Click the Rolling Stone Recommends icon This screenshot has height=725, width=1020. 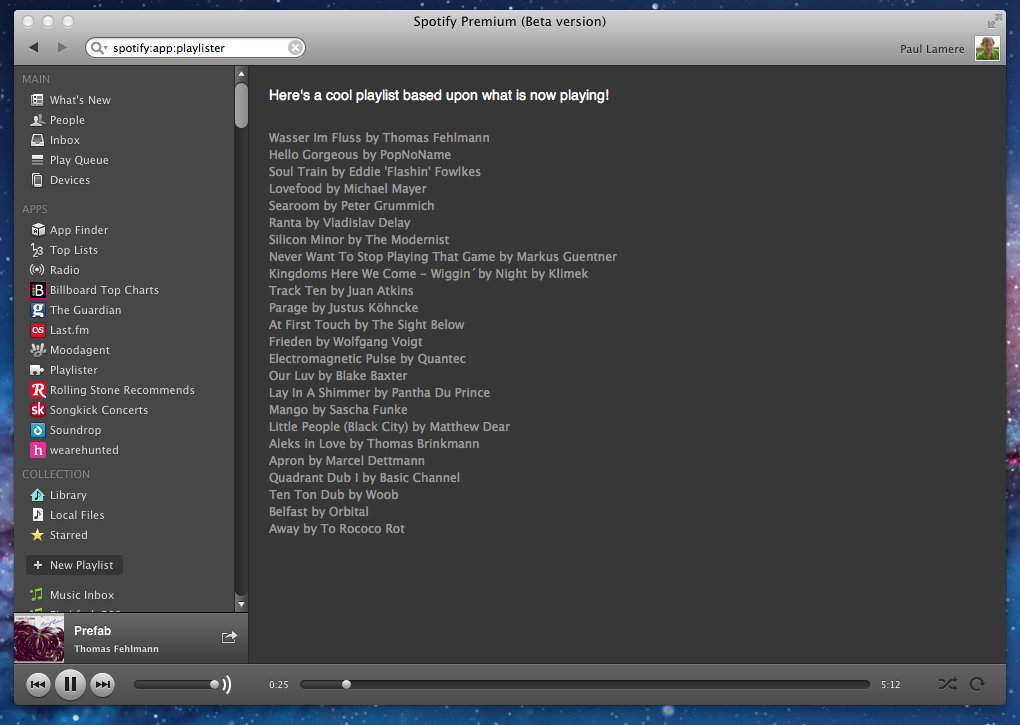(x=38, y=390)
